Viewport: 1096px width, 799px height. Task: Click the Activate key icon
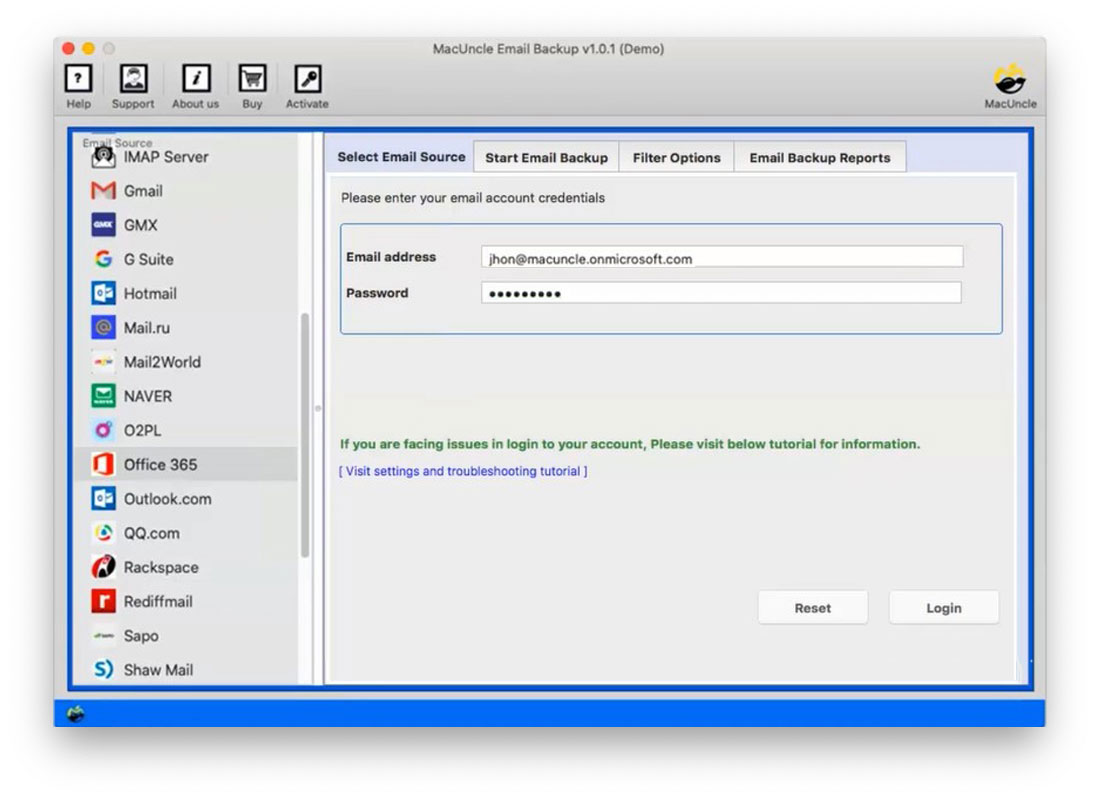tap(307, 80)
